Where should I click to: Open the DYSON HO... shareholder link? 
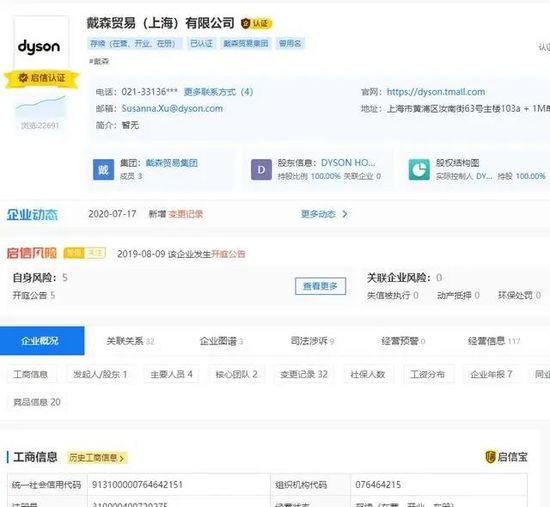coord(348,163)
